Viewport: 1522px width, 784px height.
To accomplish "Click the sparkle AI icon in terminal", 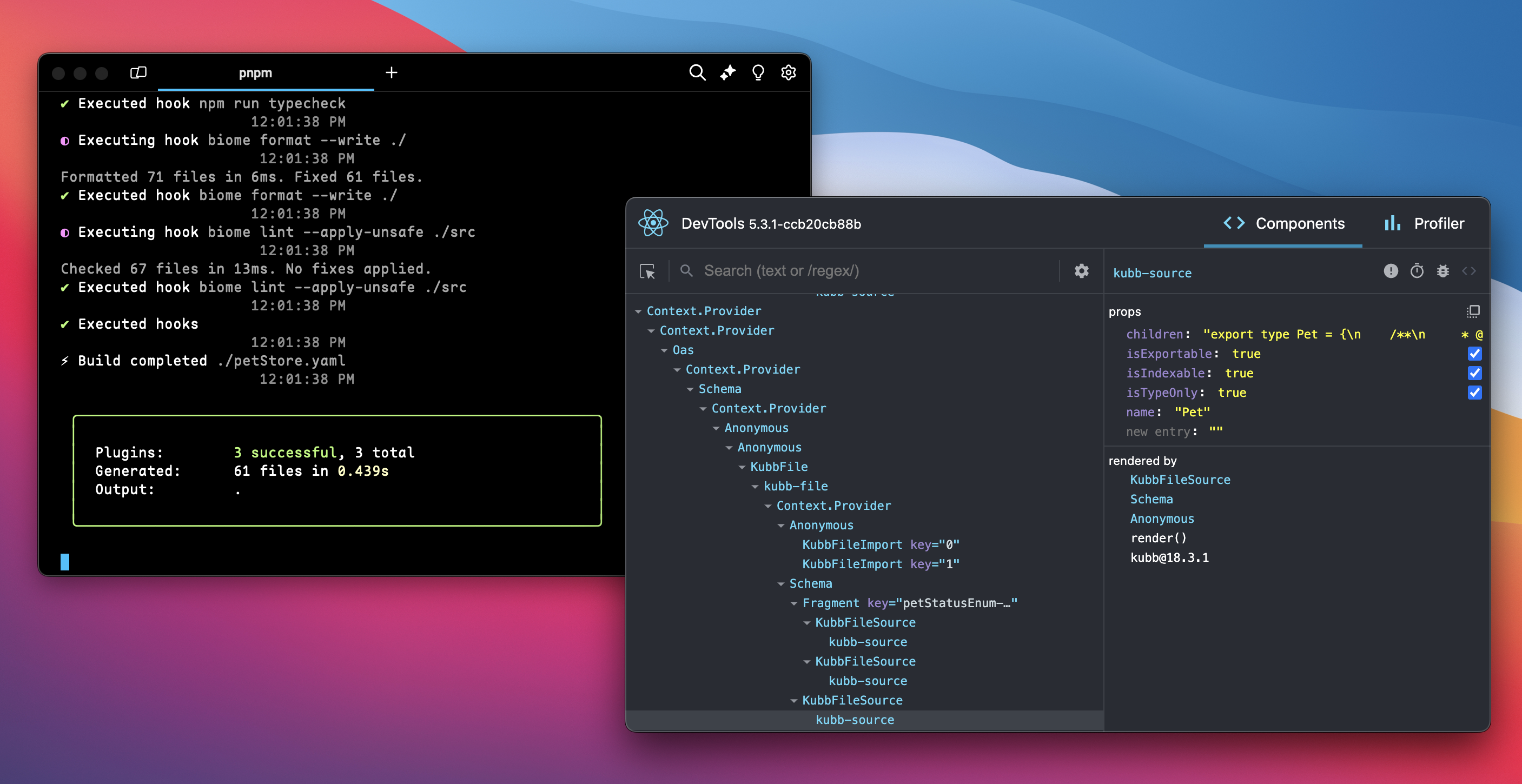I will coord(728,72).
